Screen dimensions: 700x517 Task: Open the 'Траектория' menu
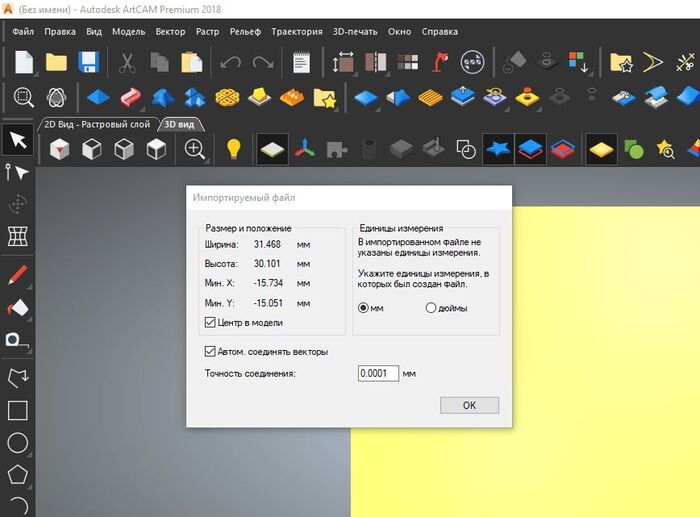[297, 31]
